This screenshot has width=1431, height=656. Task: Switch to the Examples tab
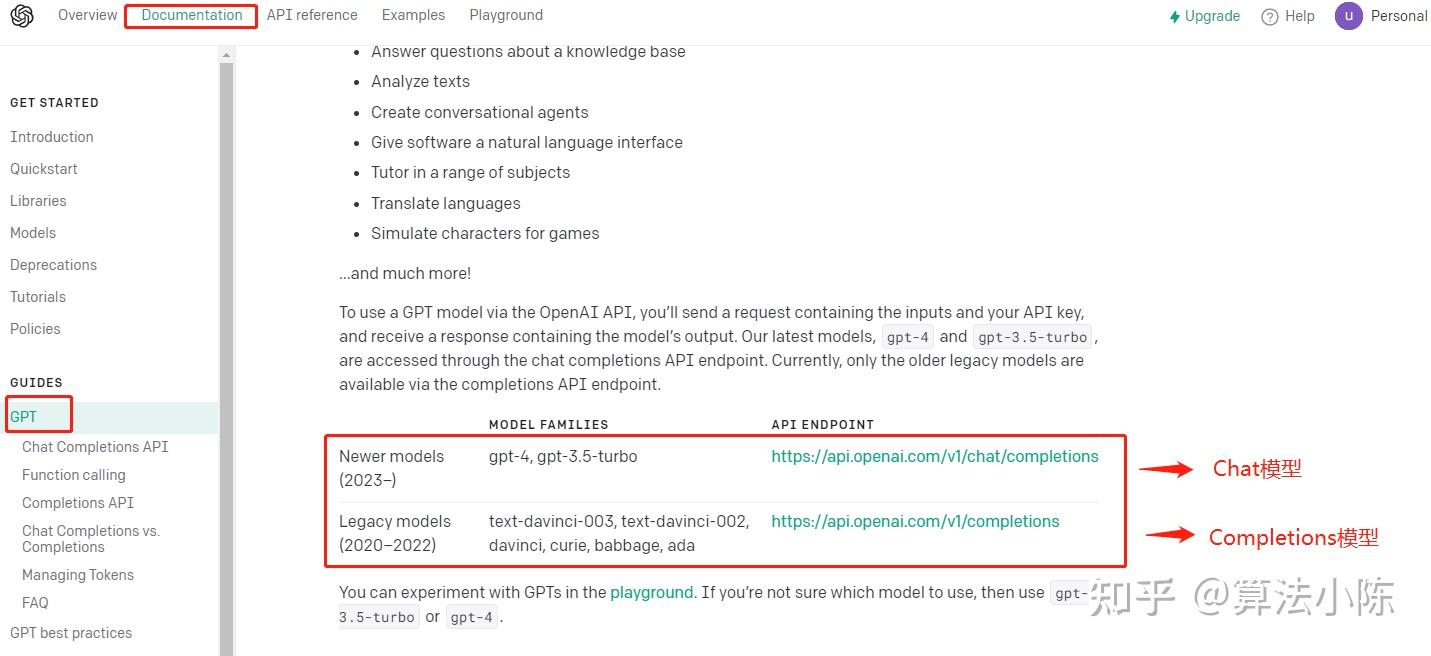[413, 15]
